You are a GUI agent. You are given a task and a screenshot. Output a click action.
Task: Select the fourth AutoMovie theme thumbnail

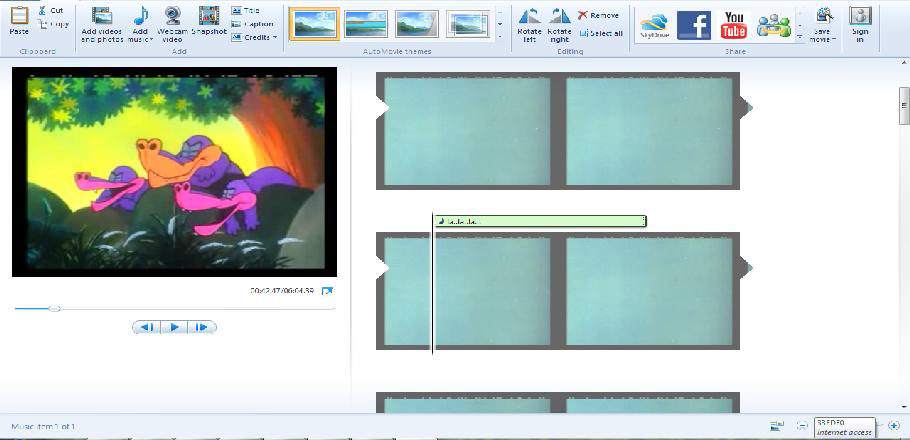click(x=468, y=24)
